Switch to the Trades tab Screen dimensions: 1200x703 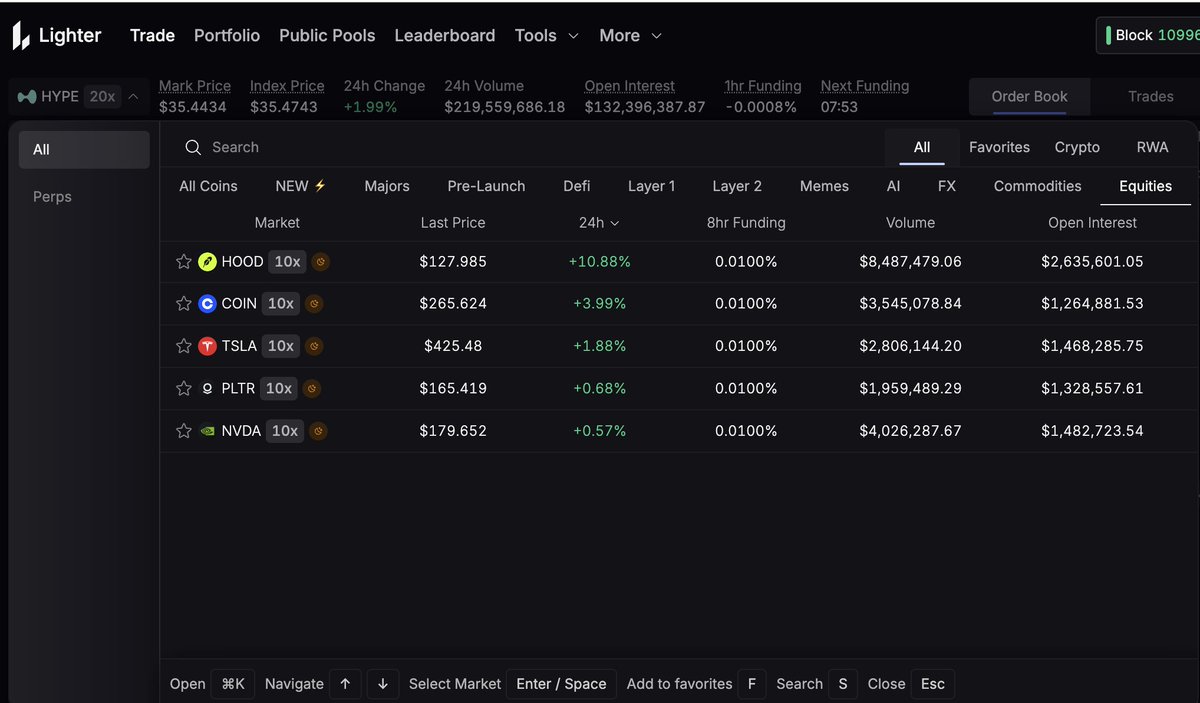point(1150,97)
